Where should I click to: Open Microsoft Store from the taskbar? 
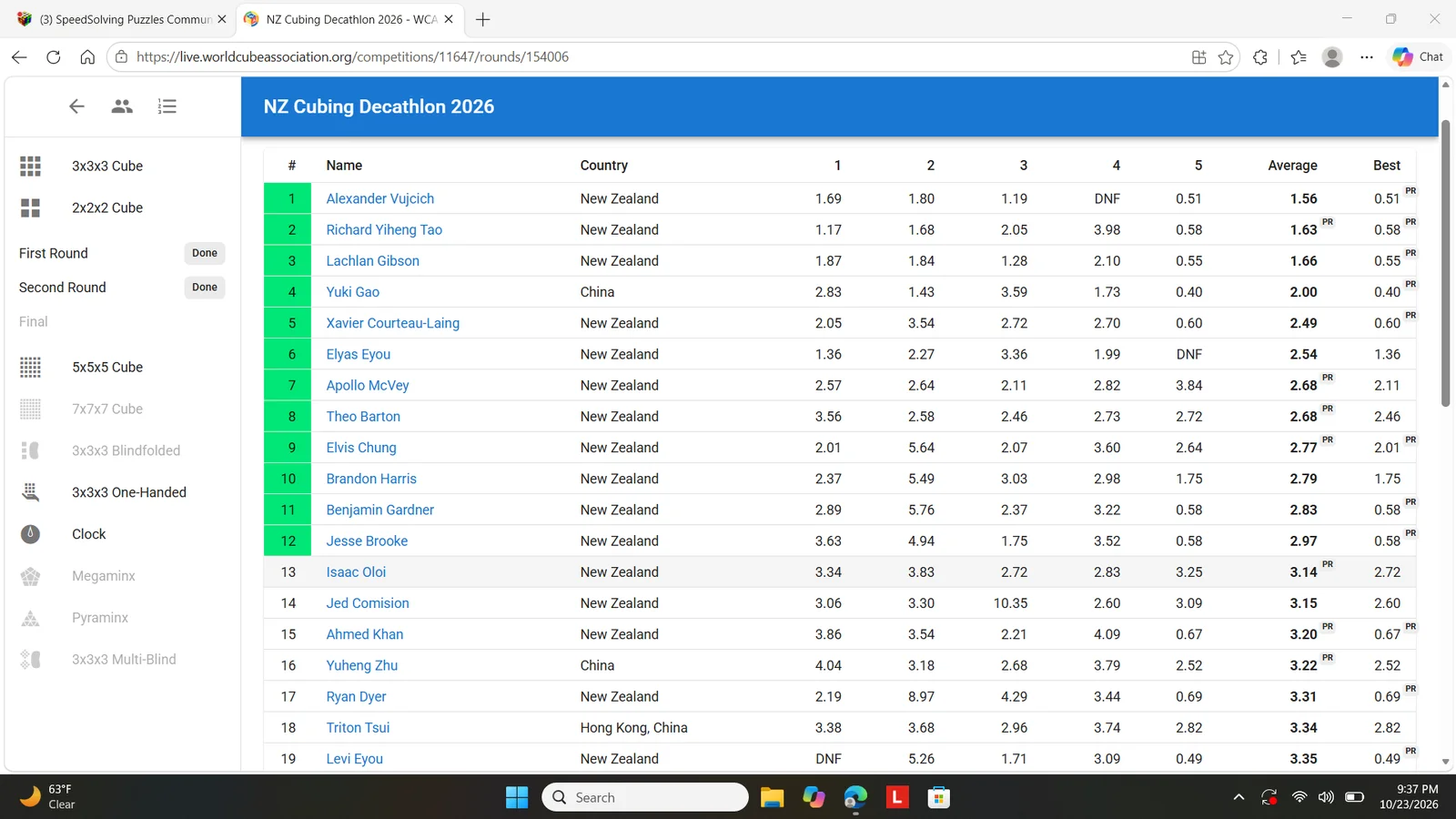pyautogui.click(x=939, y=797)
